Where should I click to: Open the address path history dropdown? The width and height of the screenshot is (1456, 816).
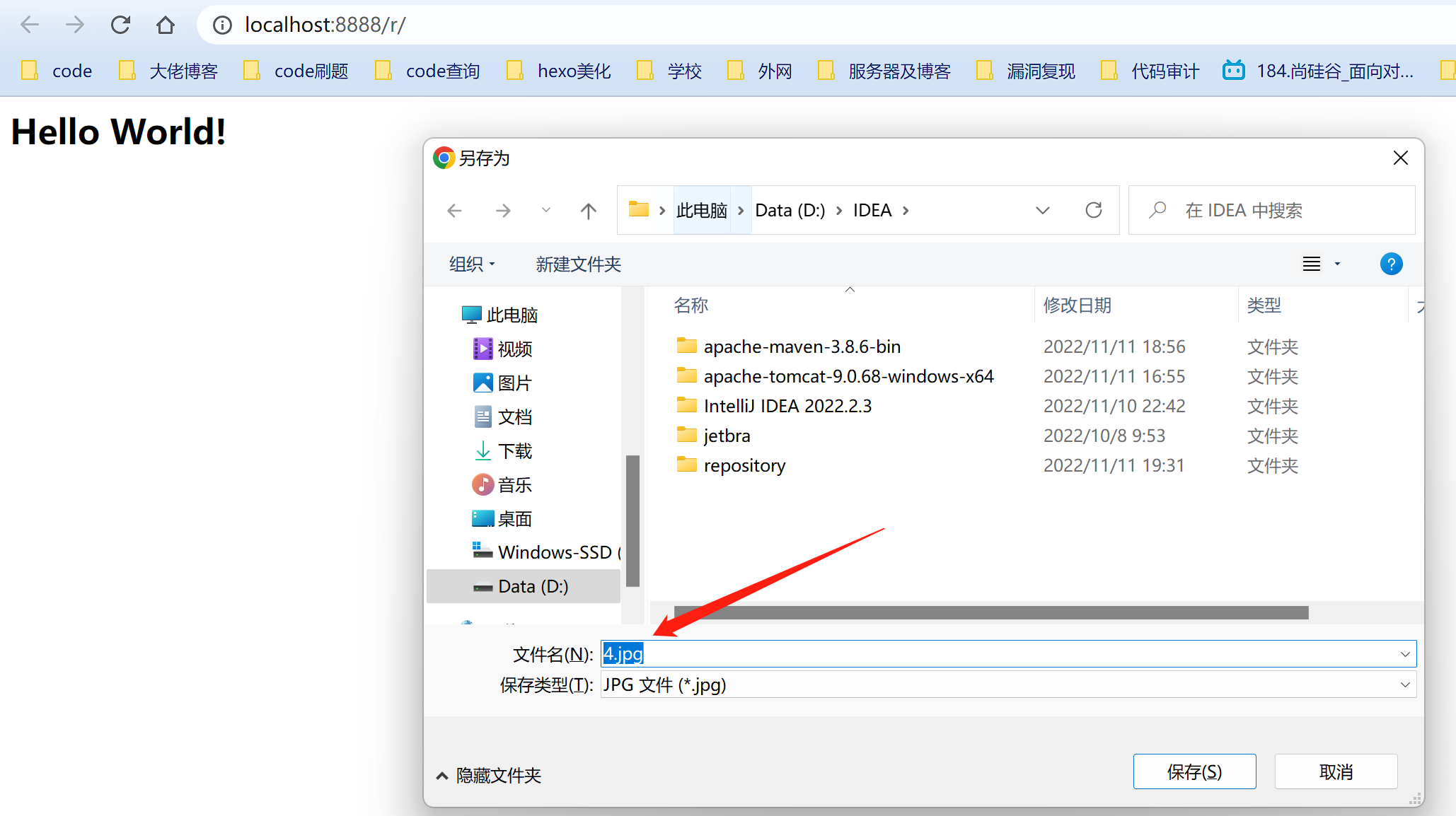[x=1042, y=211]
